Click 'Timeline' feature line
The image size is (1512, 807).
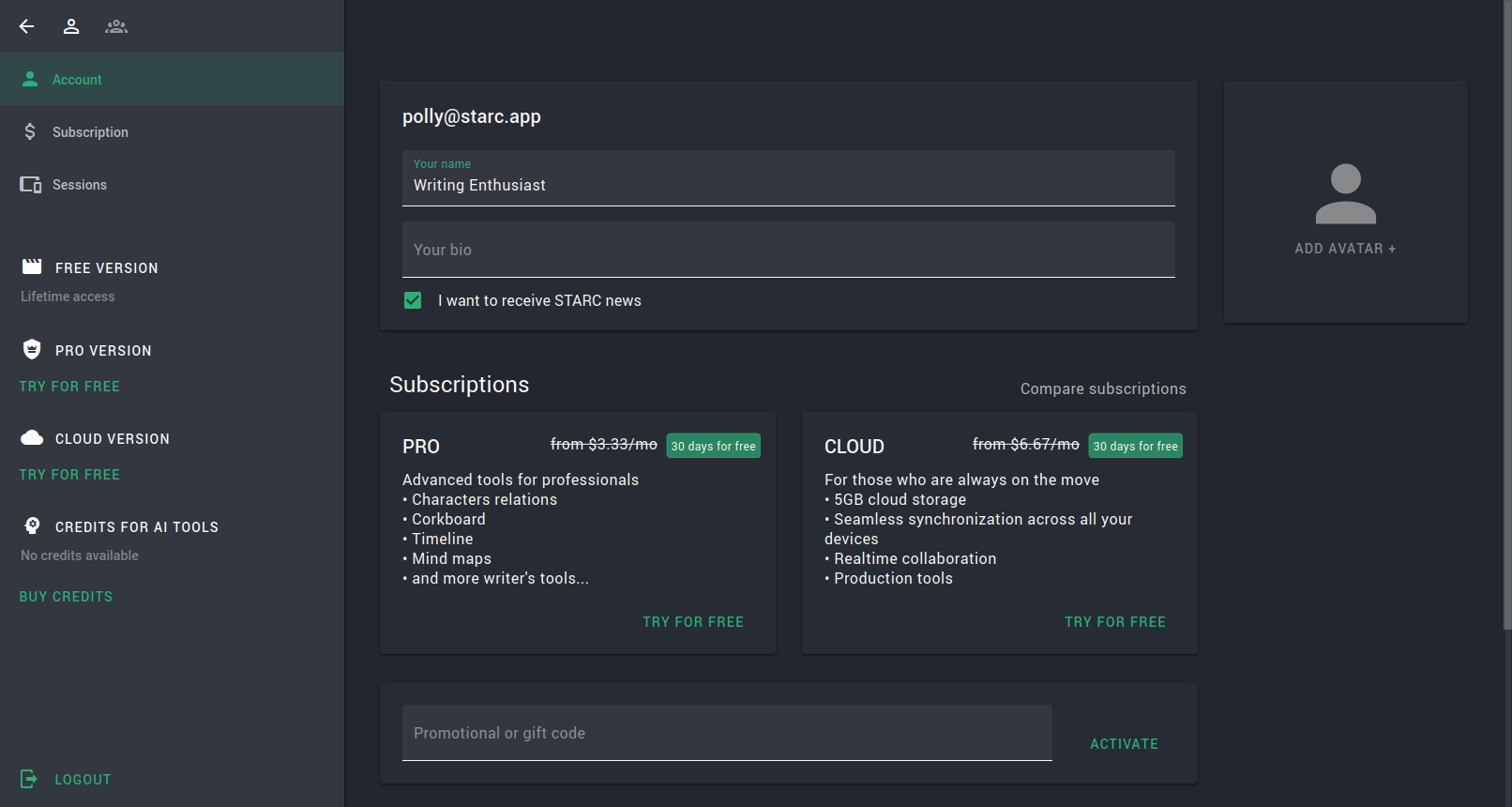pos(438,539)
